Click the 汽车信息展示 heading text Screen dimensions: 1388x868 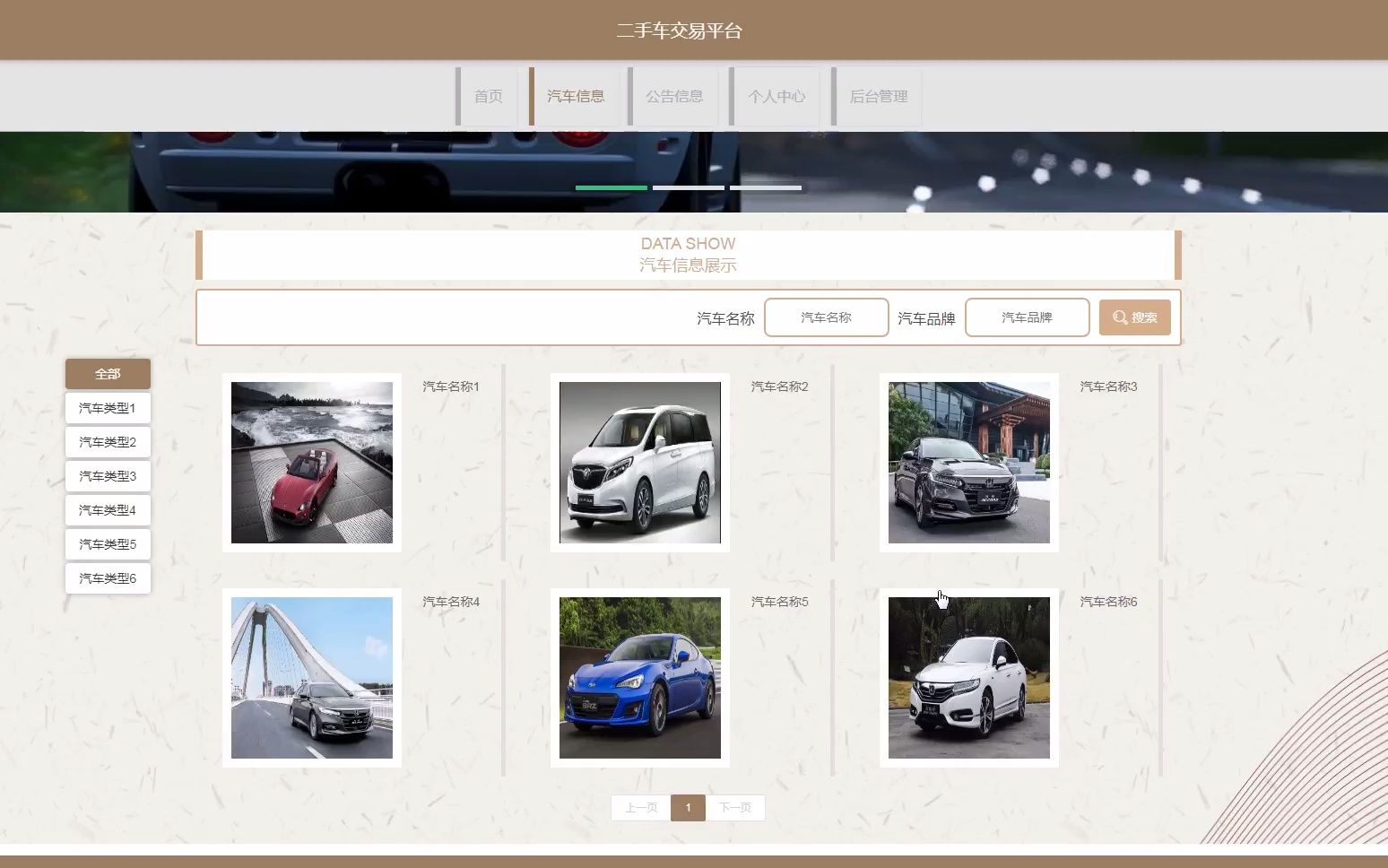(688, 265)
